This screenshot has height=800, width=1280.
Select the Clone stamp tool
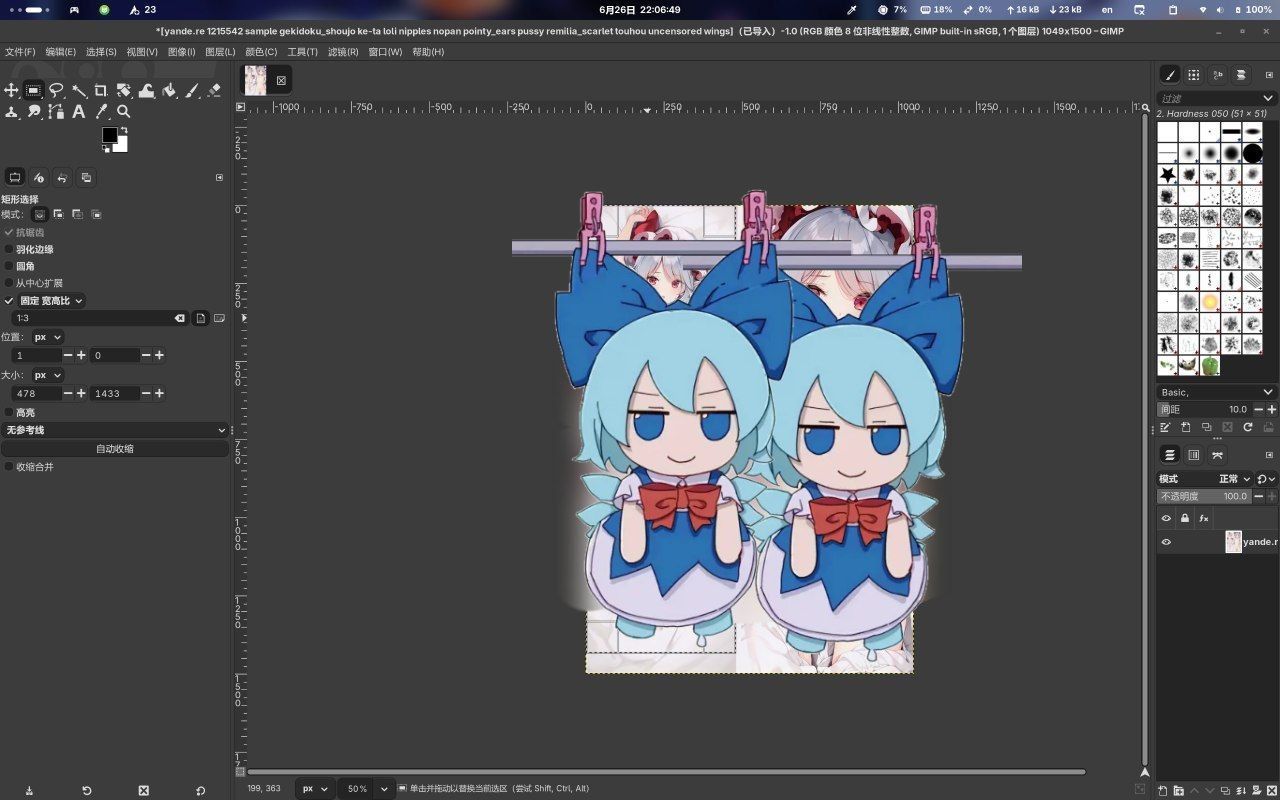(11, 112)
